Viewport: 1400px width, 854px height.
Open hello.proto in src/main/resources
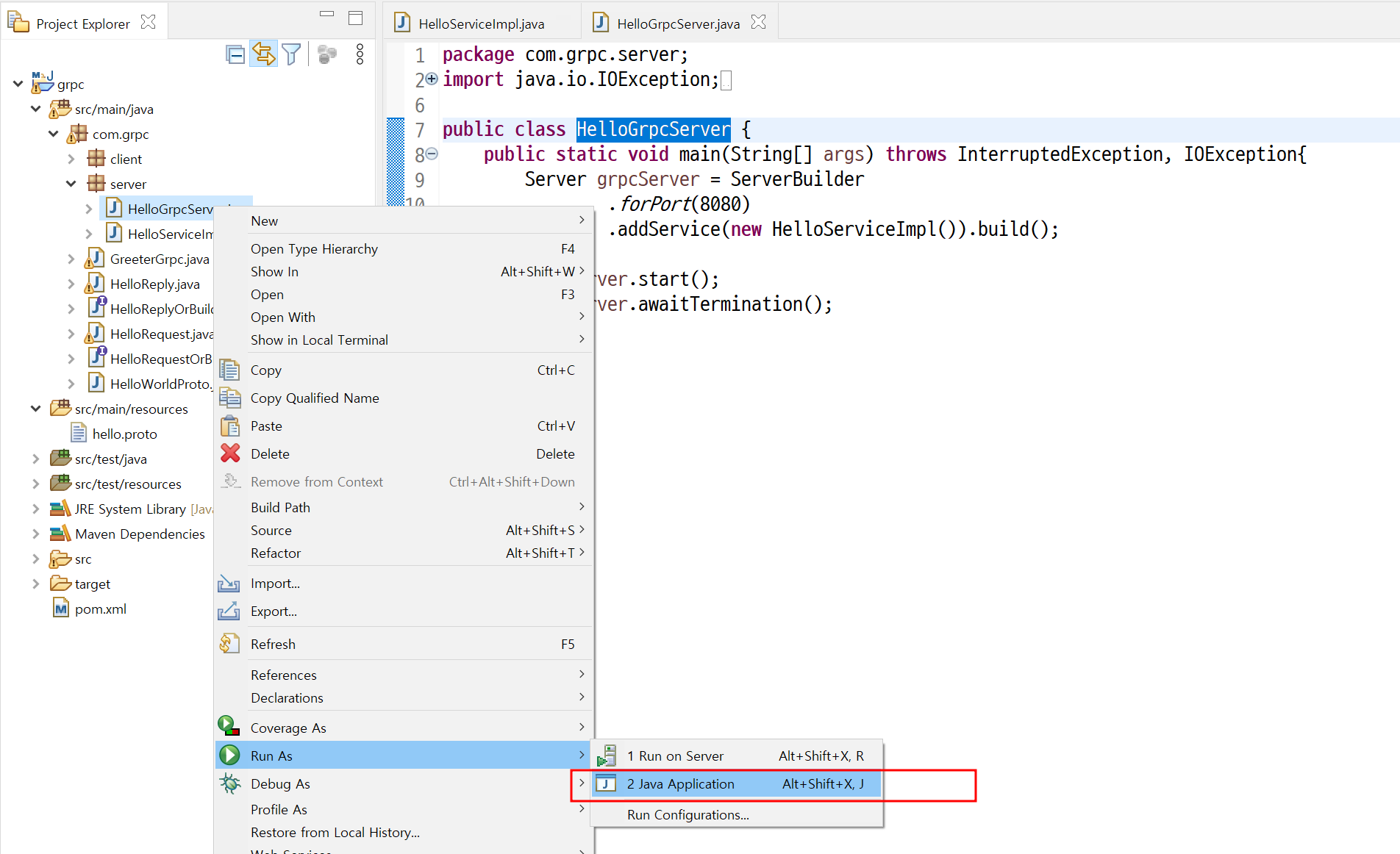(x=124, y=434)
